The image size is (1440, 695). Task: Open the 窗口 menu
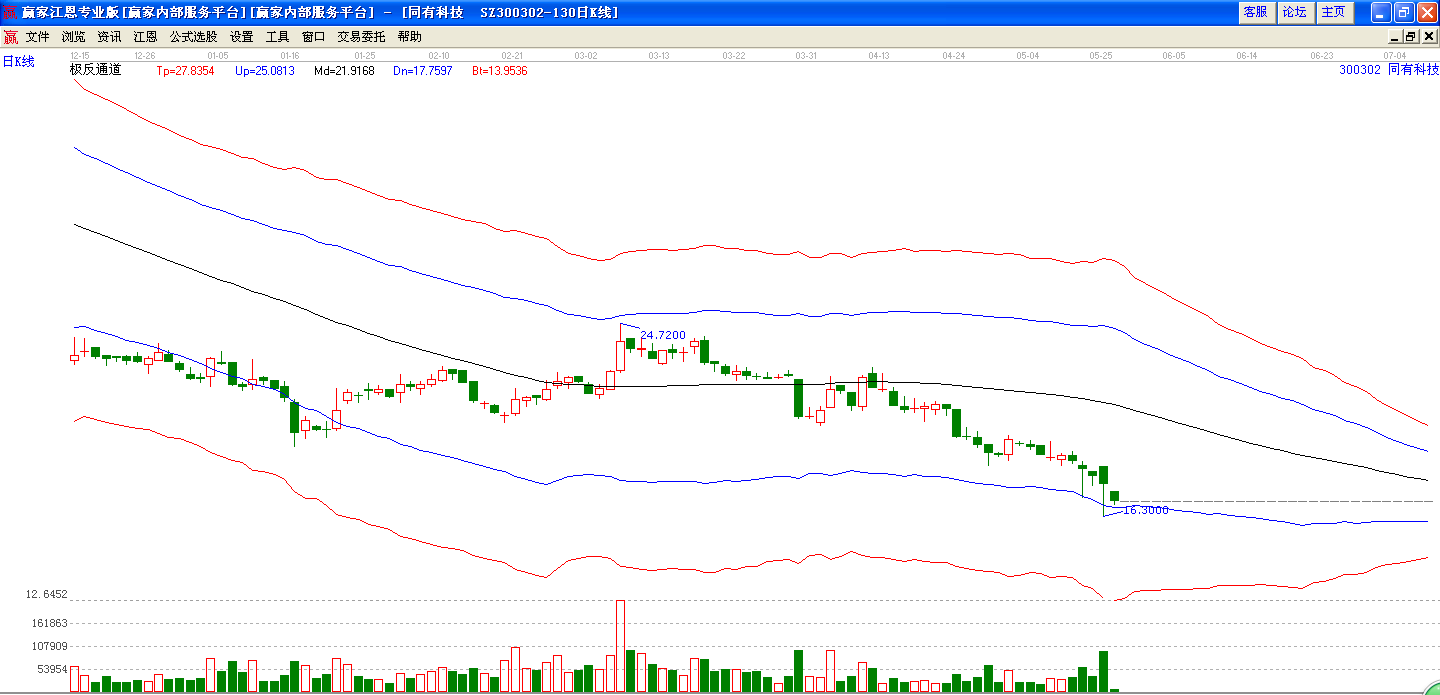coord(314,37)
